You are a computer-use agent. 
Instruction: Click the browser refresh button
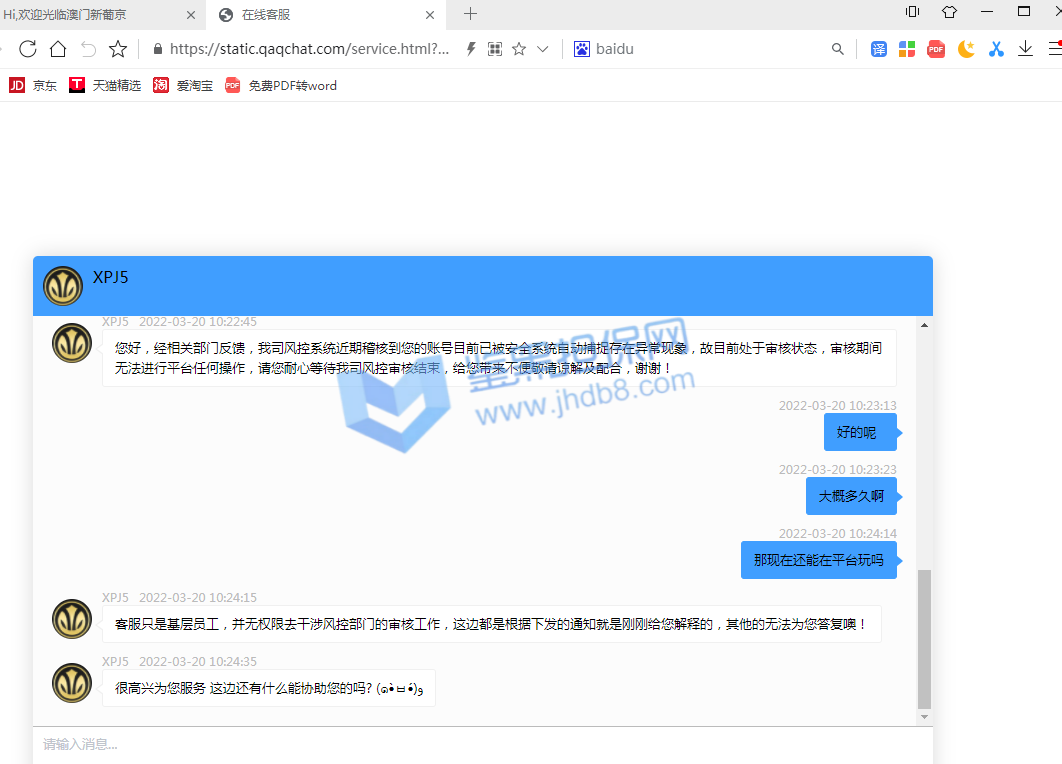(x=28, y=49)
